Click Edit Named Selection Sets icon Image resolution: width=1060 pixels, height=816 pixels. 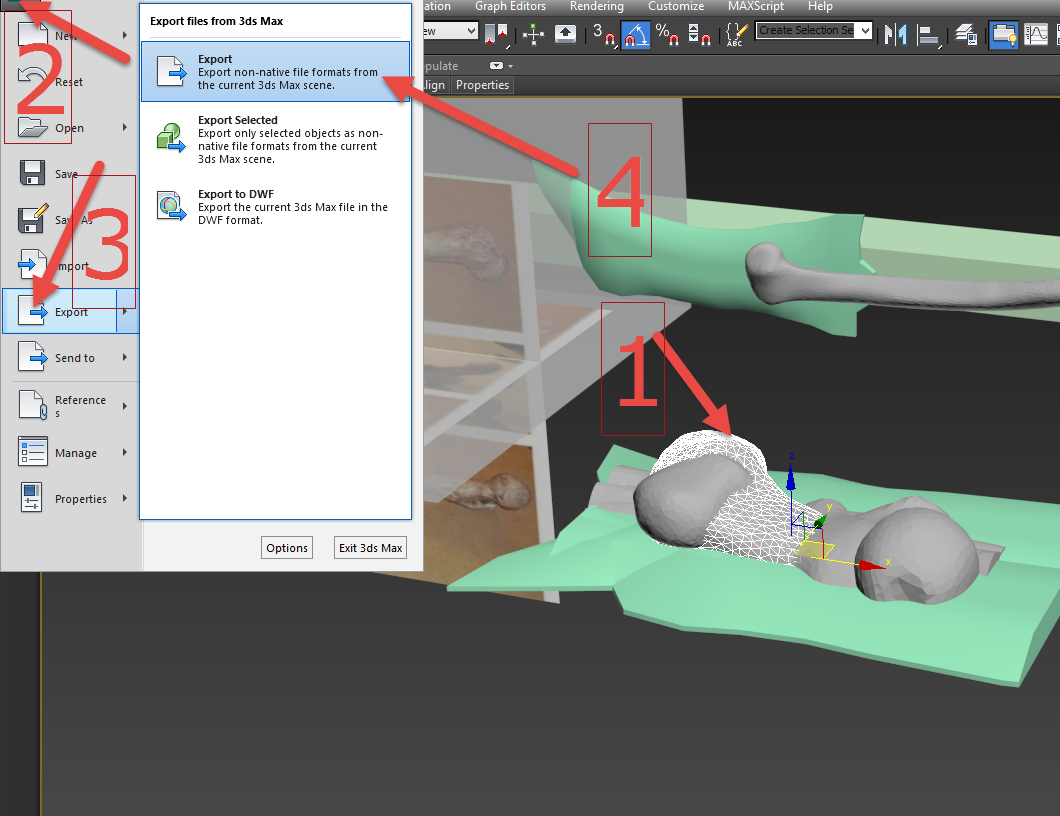(736, 34)
